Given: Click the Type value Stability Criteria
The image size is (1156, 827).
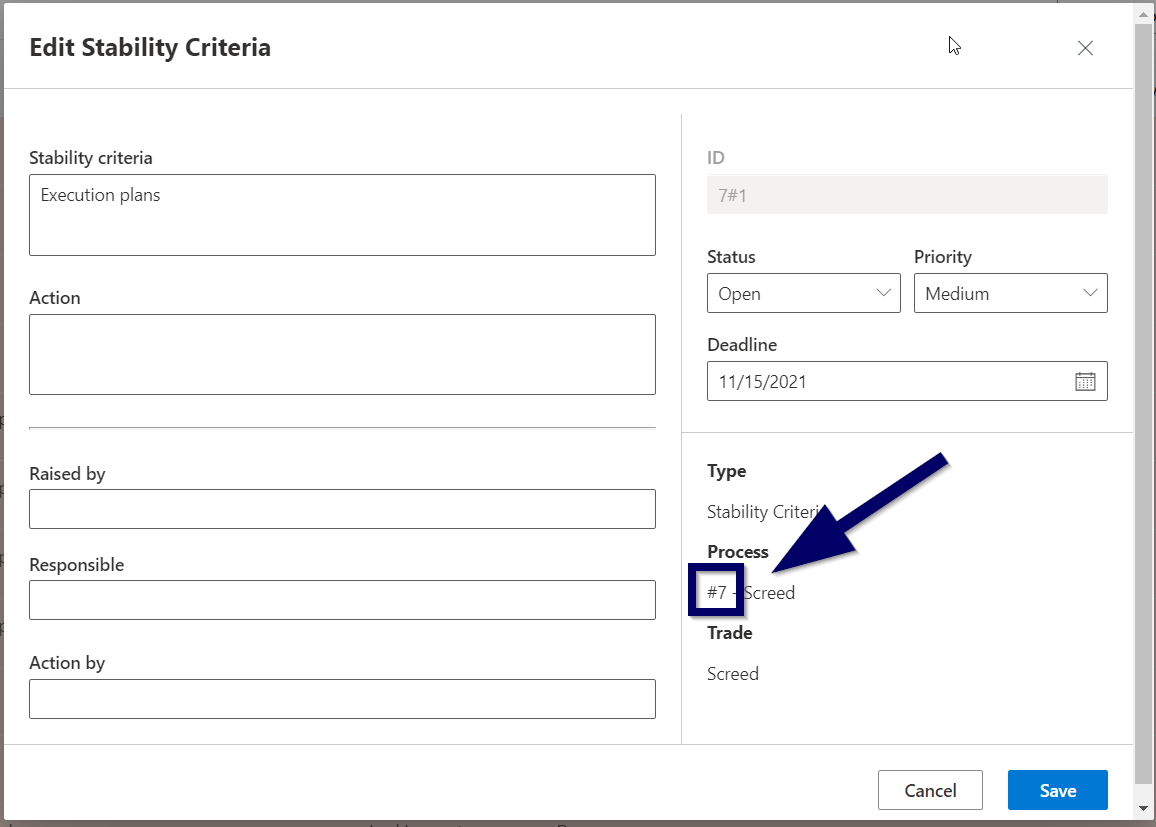Looking at the screenshot, I should click(x=763, y=512).
